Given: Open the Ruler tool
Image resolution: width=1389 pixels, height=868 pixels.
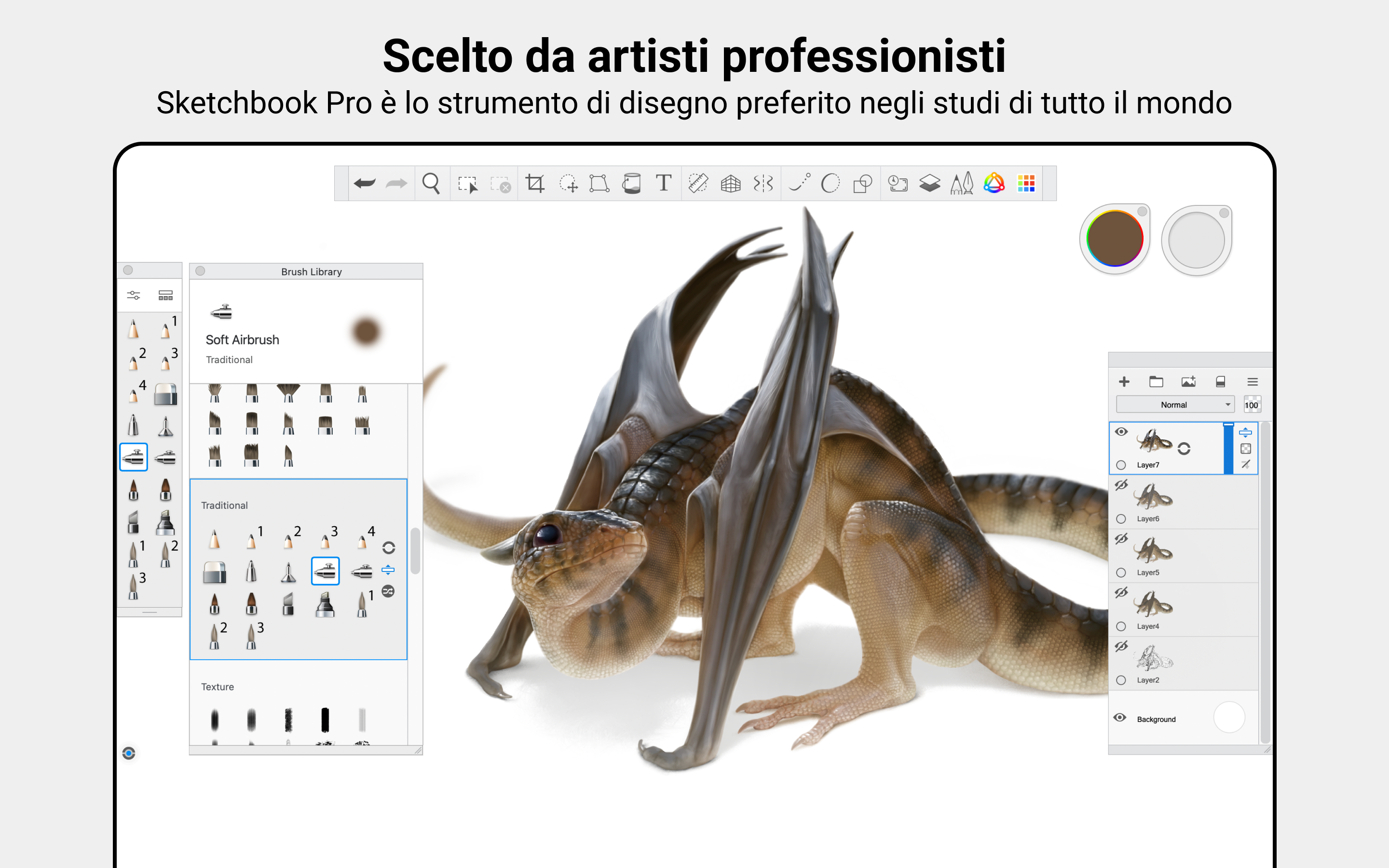Looking at the screenshot, I should pyautogui.click(x=698, y=184).
